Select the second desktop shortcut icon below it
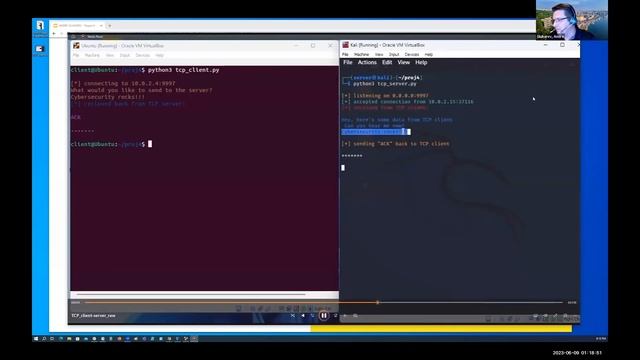The height and width of the screenshot is (360, 640). tap(40, 50)
